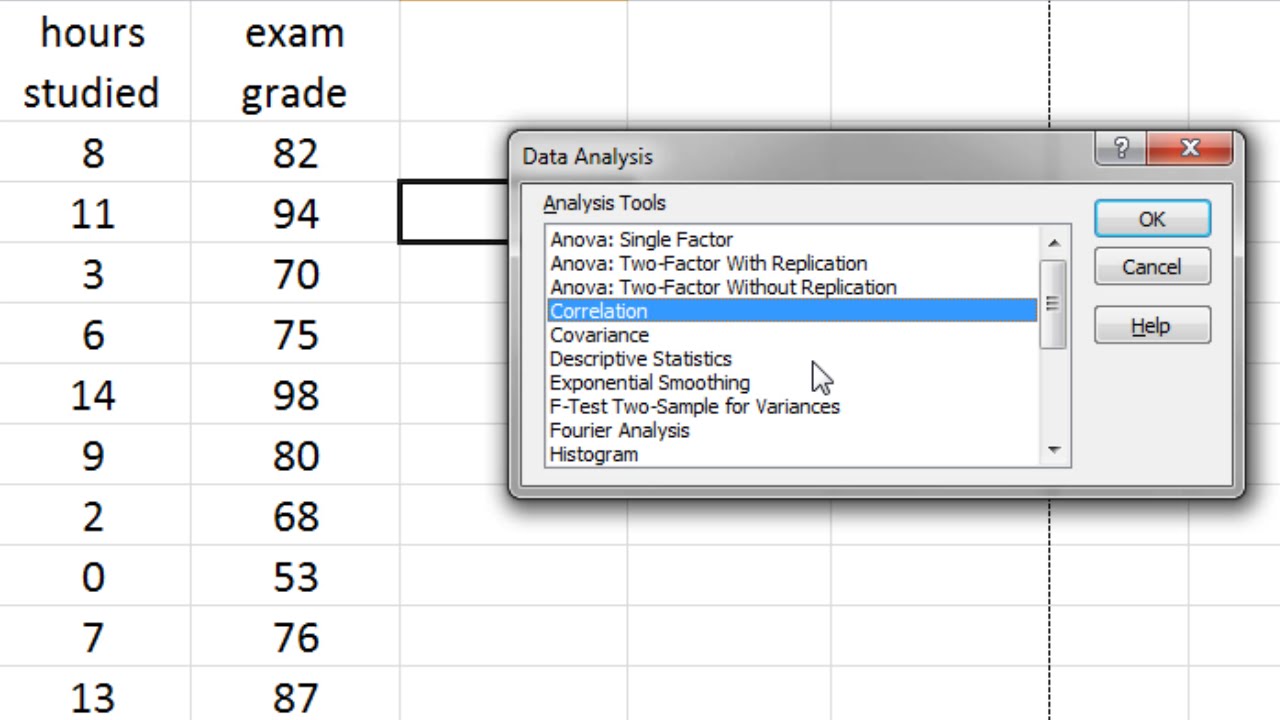The height and width of the screenshot is (720, 1280).
Task: Select the cell with 14 hours studied
Action: [x=93, y=396]
